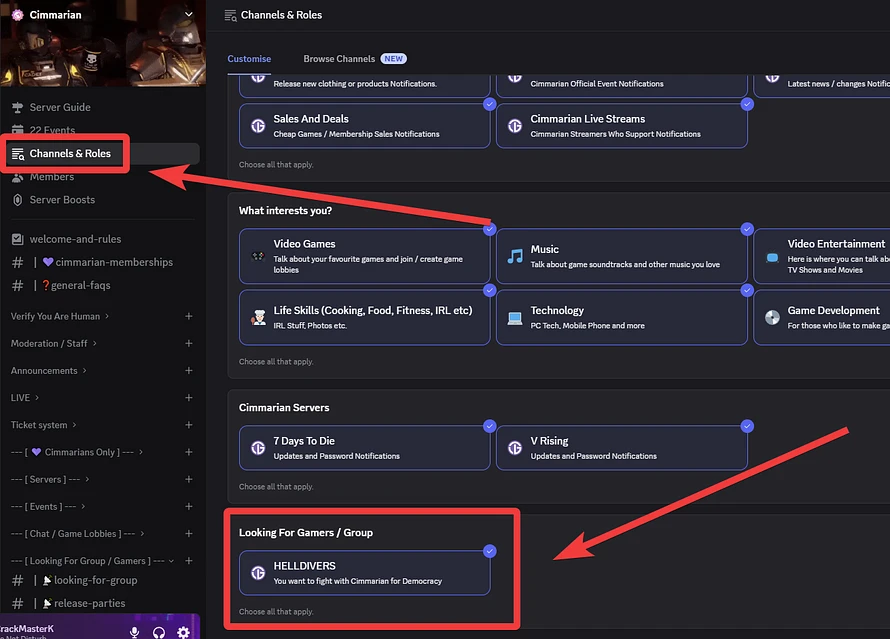The image size is (890, 639).
Task: Expand the Moderation / Staff category
Action: [53, 343]
